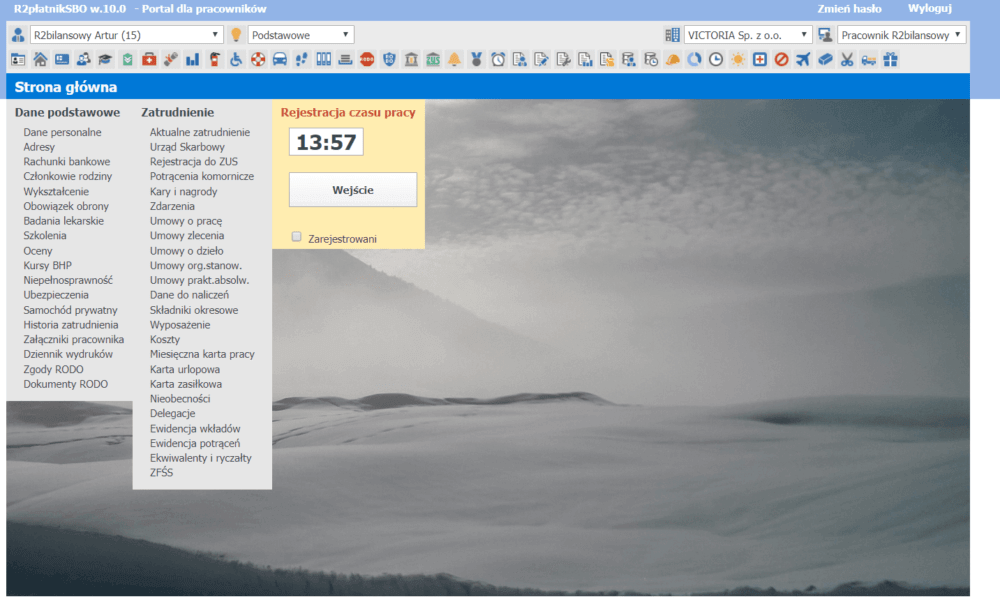Click the Wyloguj link
The height and width of the screenshot is (613, 1000).
point(929,8)
